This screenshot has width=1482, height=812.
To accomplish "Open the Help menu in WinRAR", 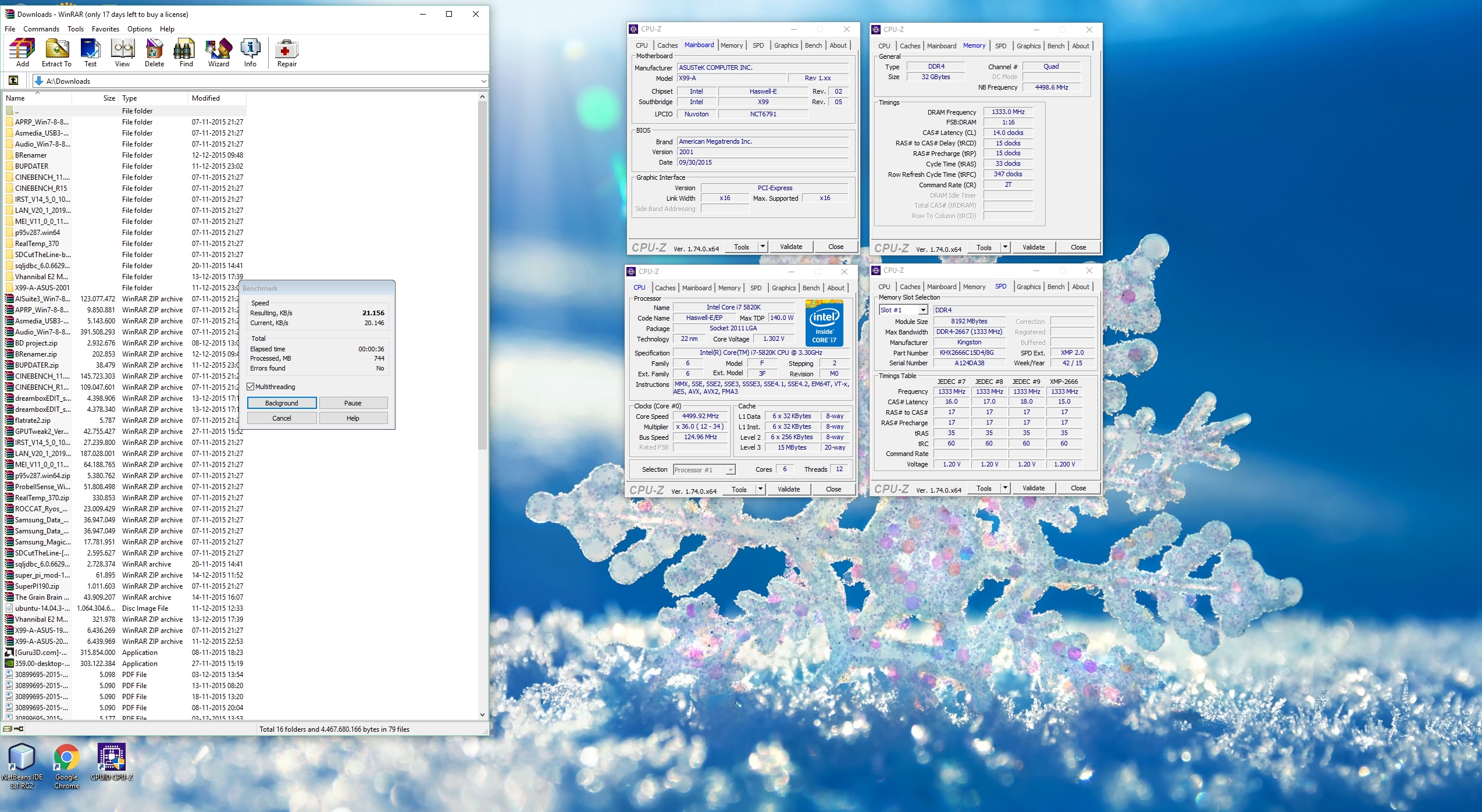I will click(167, 29).
